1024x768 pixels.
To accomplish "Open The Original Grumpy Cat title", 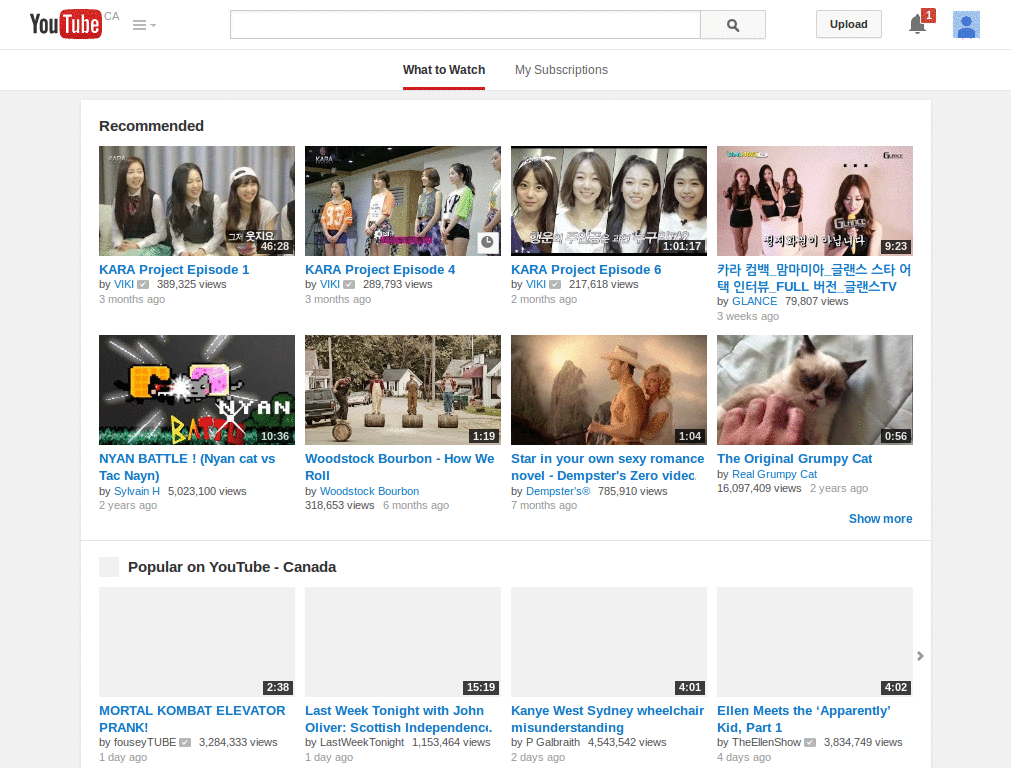I will (x=794, y=459).
